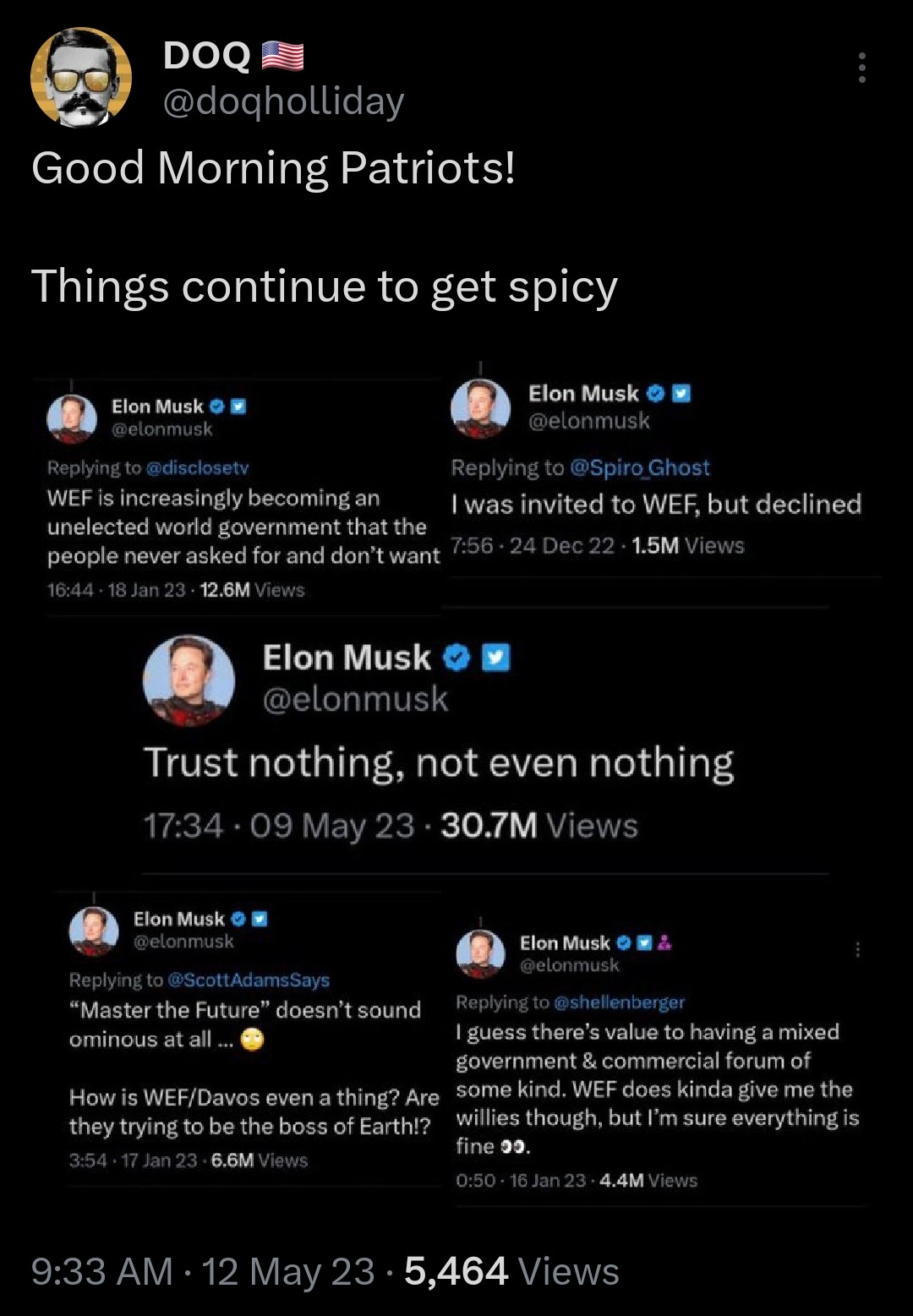
Task: Click the eye-roll emoji in 'Master the Future' tweet
Action: click(x=253, y=1040)
